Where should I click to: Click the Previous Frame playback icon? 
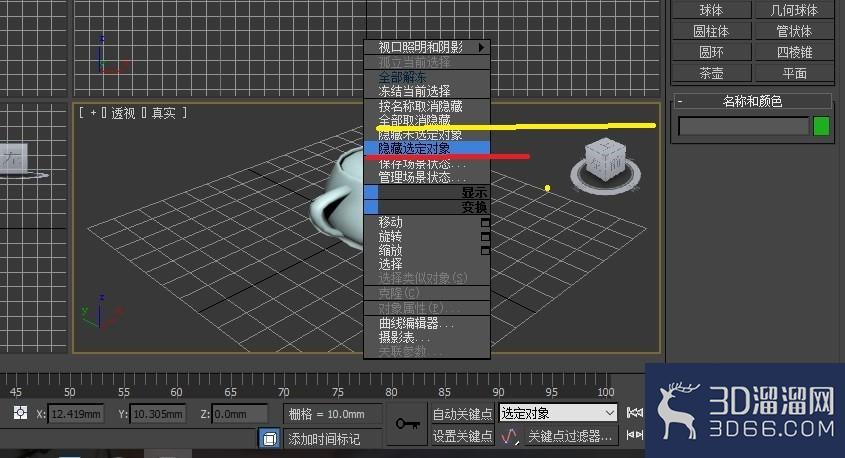pyautogui.click(x=635, y=434)
